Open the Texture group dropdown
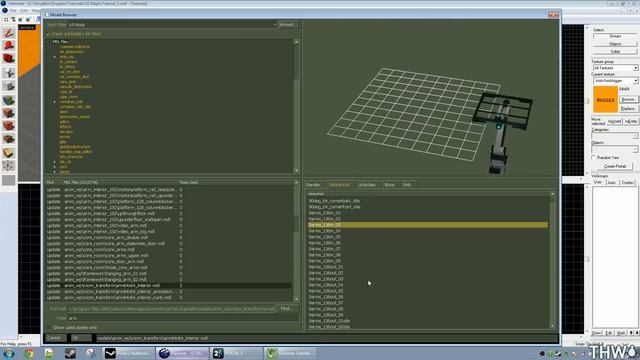The height and width of the screenshot is (360, 640). (x=615, y=68)
